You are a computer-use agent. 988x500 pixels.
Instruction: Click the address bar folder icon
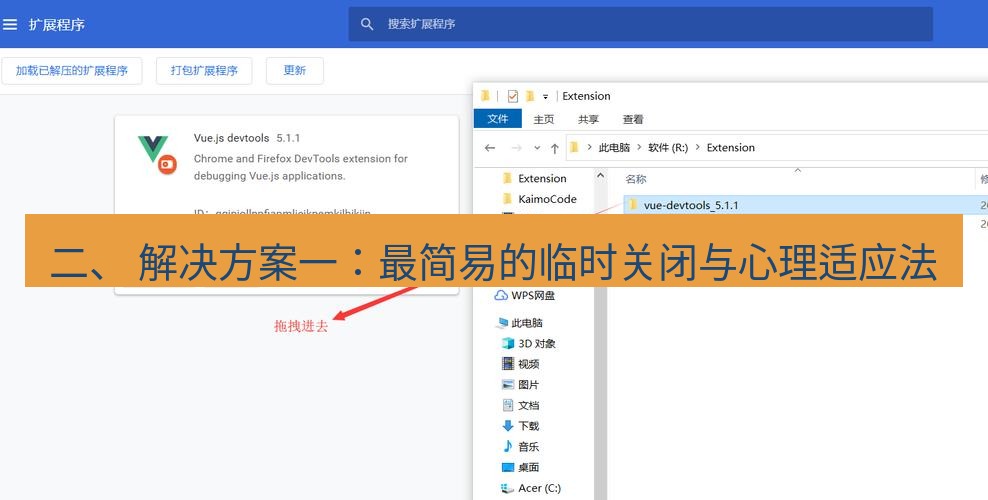[574, 147]
